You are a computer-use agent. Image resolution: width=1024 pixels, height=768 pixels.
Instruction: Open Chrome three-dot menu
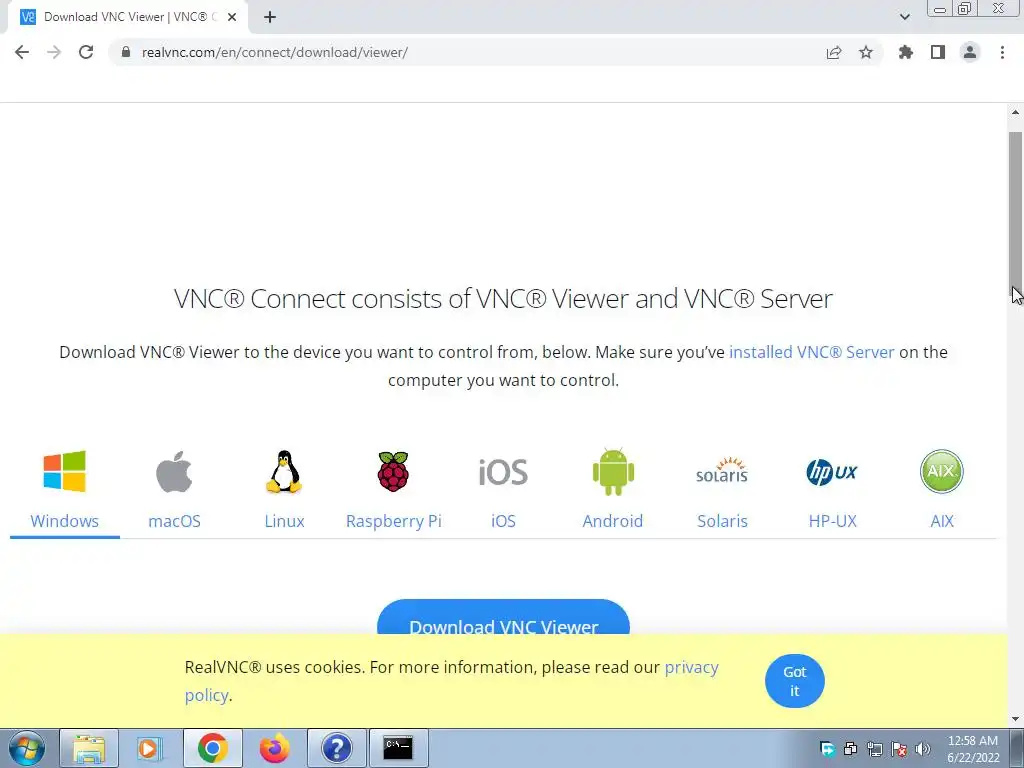click(x=1002, y=52)
